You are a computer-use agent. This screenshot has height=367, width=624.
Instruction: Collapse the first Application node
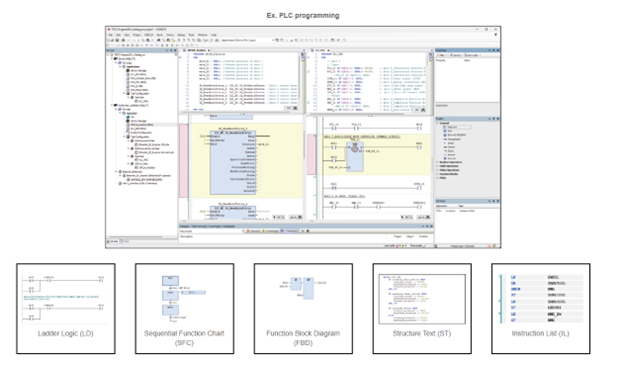[x=120, y=67]
